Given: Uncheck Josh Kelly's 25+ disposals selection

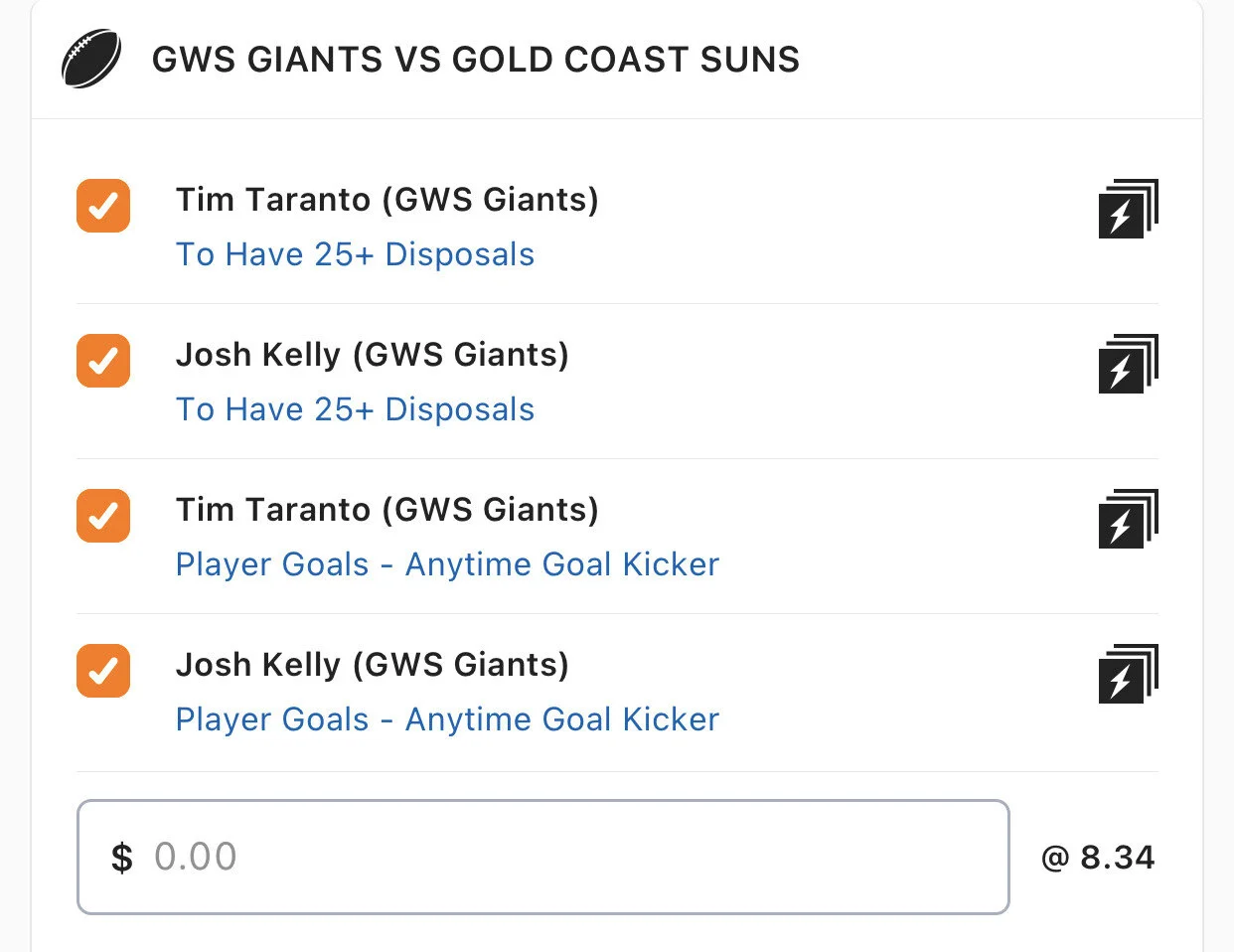Looking at the screenshot, I should pyautogui.click(x=103, y=361).
